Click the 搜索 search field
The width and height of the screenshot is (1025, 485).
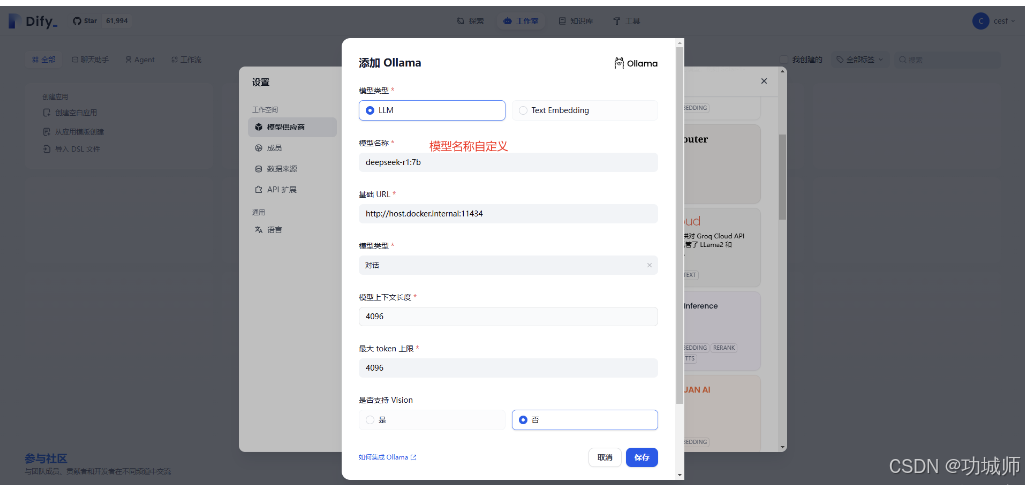[x=947, y=59]
